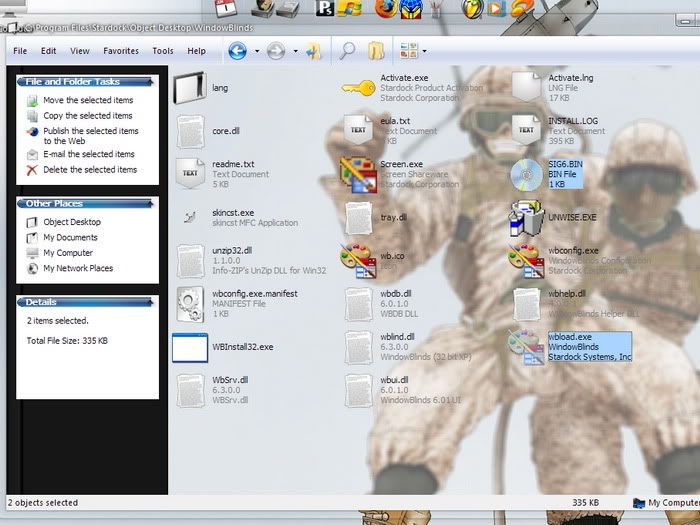Select the tray.dll file icon

pyautogui.click(x=358, y=218)
